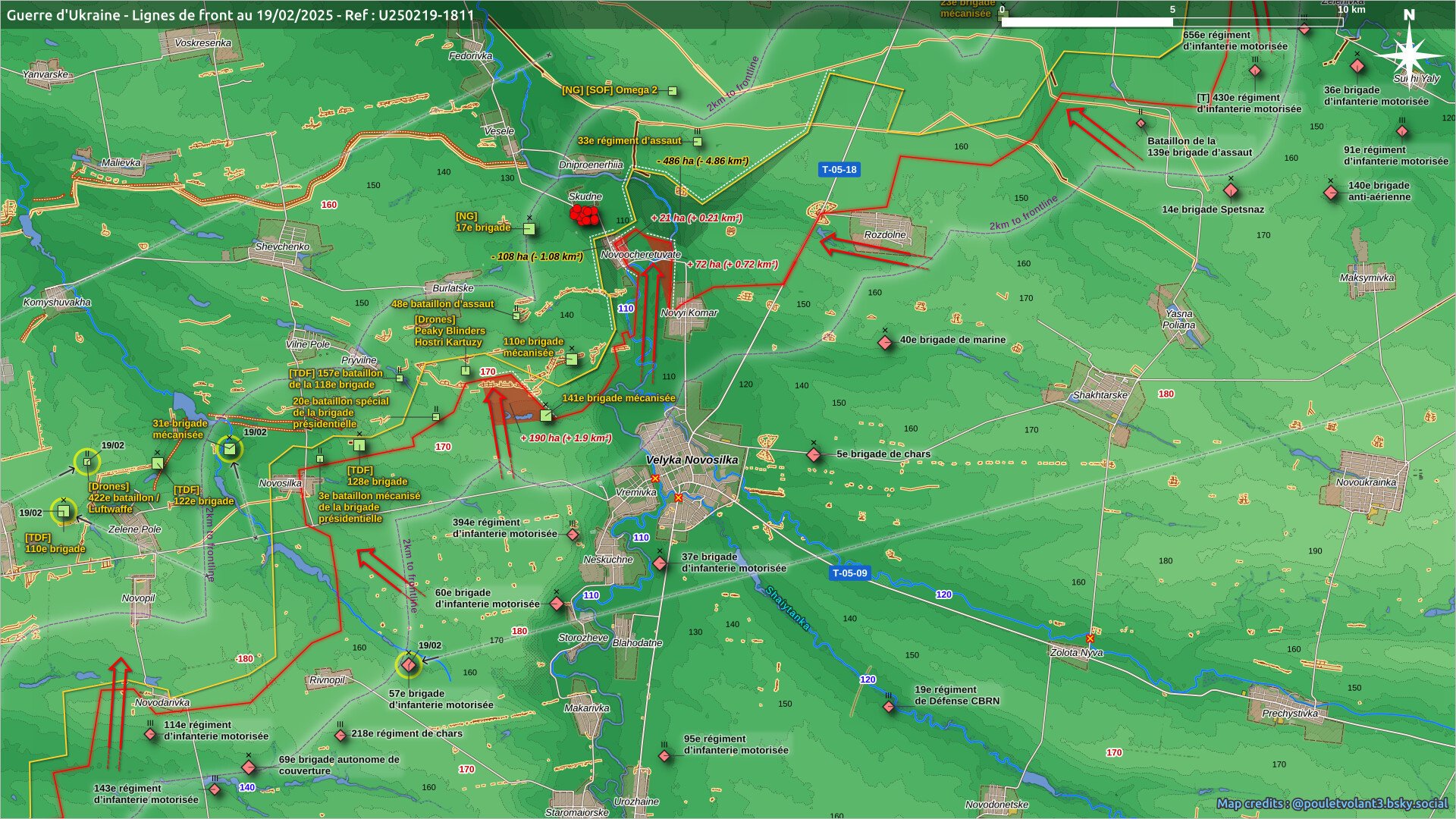
Task: Select the Peaky Blinders drones unit label
Action: point(450,331)
